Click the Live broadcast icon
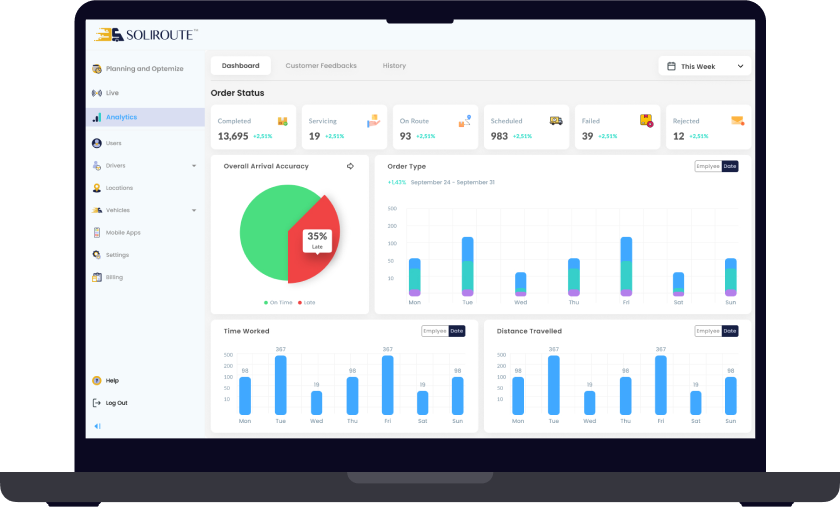The height and width of the screenshot is (507, 840). [97, 93]
